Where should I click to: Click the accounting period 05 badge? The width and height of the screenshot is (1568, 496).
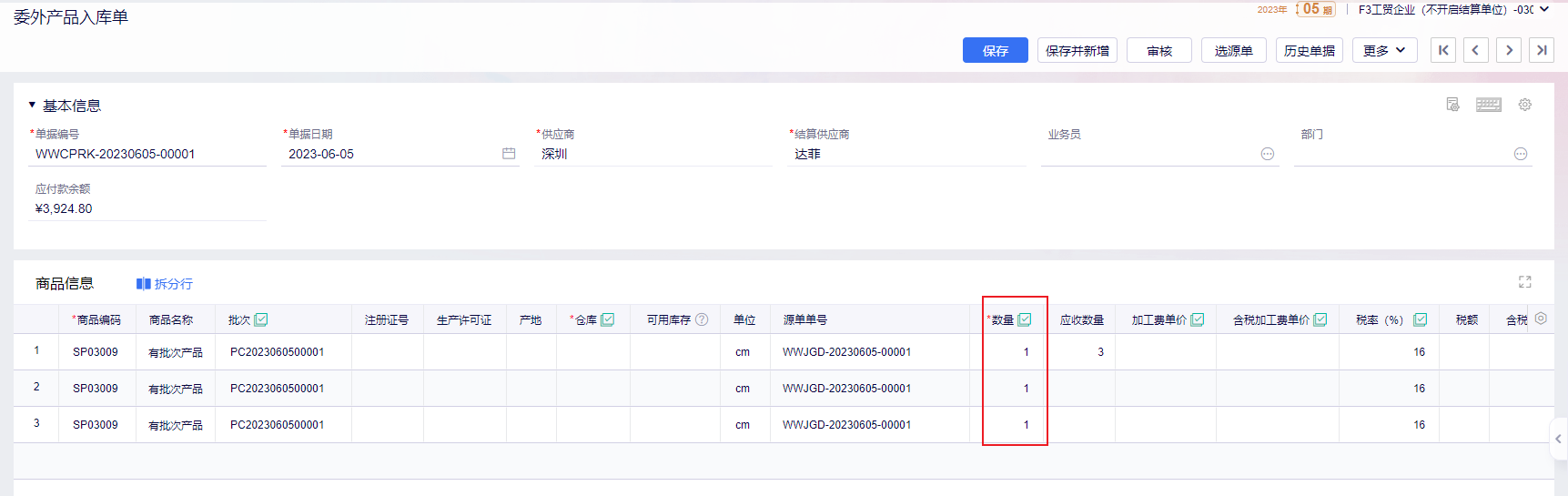(1316, 9)
